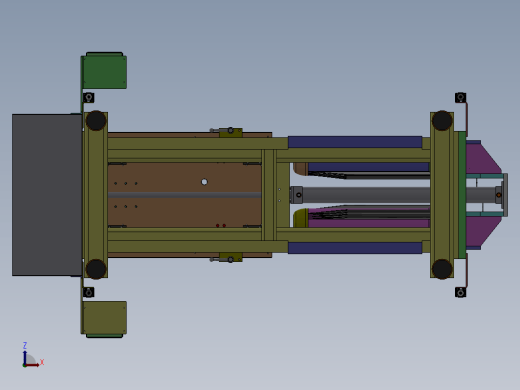Select the olive box below the frame
Image resolution: width=520 pixels, height=390 pixels.
pyautogui.click(x=105, y=319)
